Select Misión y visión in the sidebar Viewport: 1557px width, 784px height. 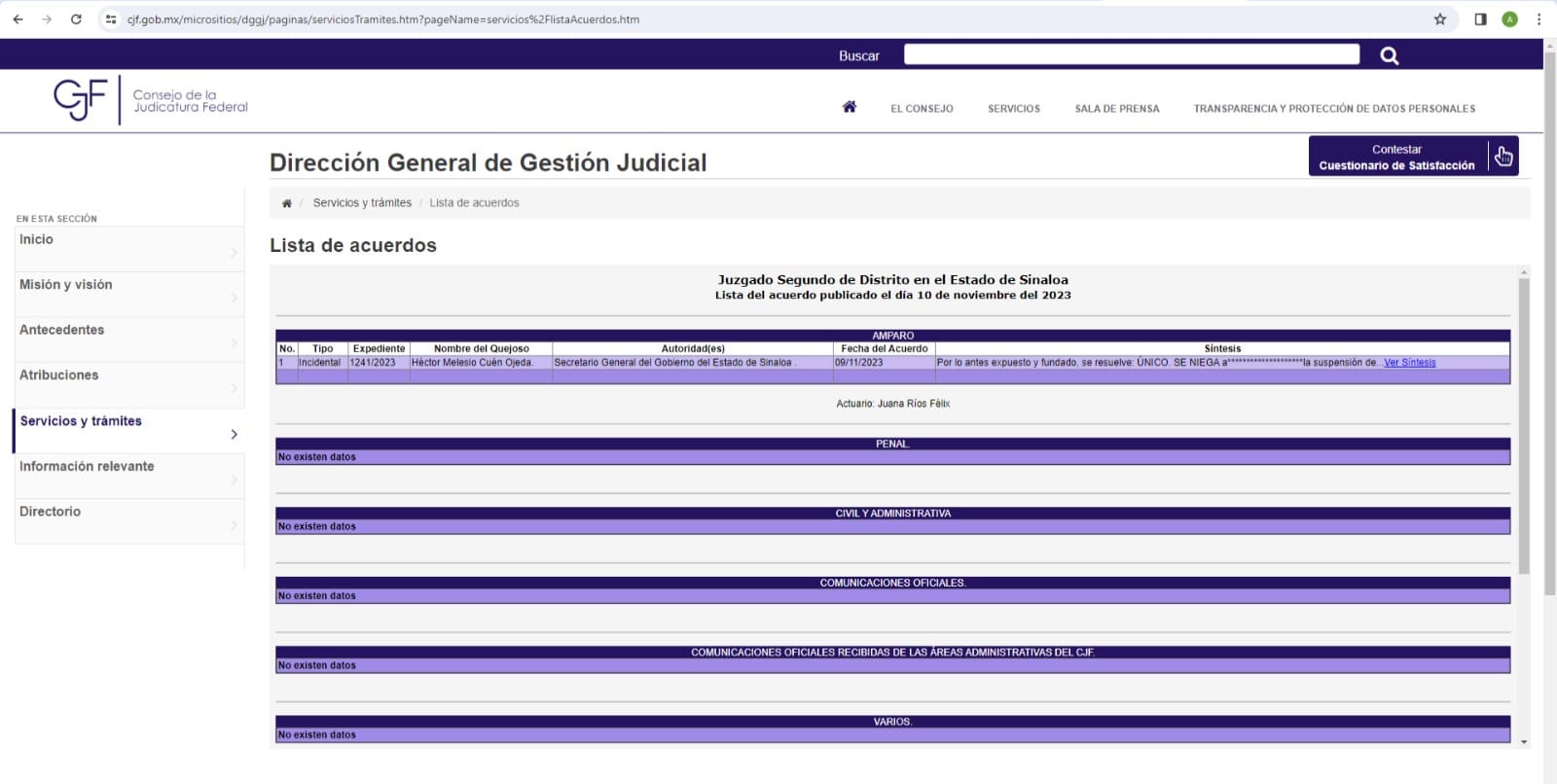point(129,294)
